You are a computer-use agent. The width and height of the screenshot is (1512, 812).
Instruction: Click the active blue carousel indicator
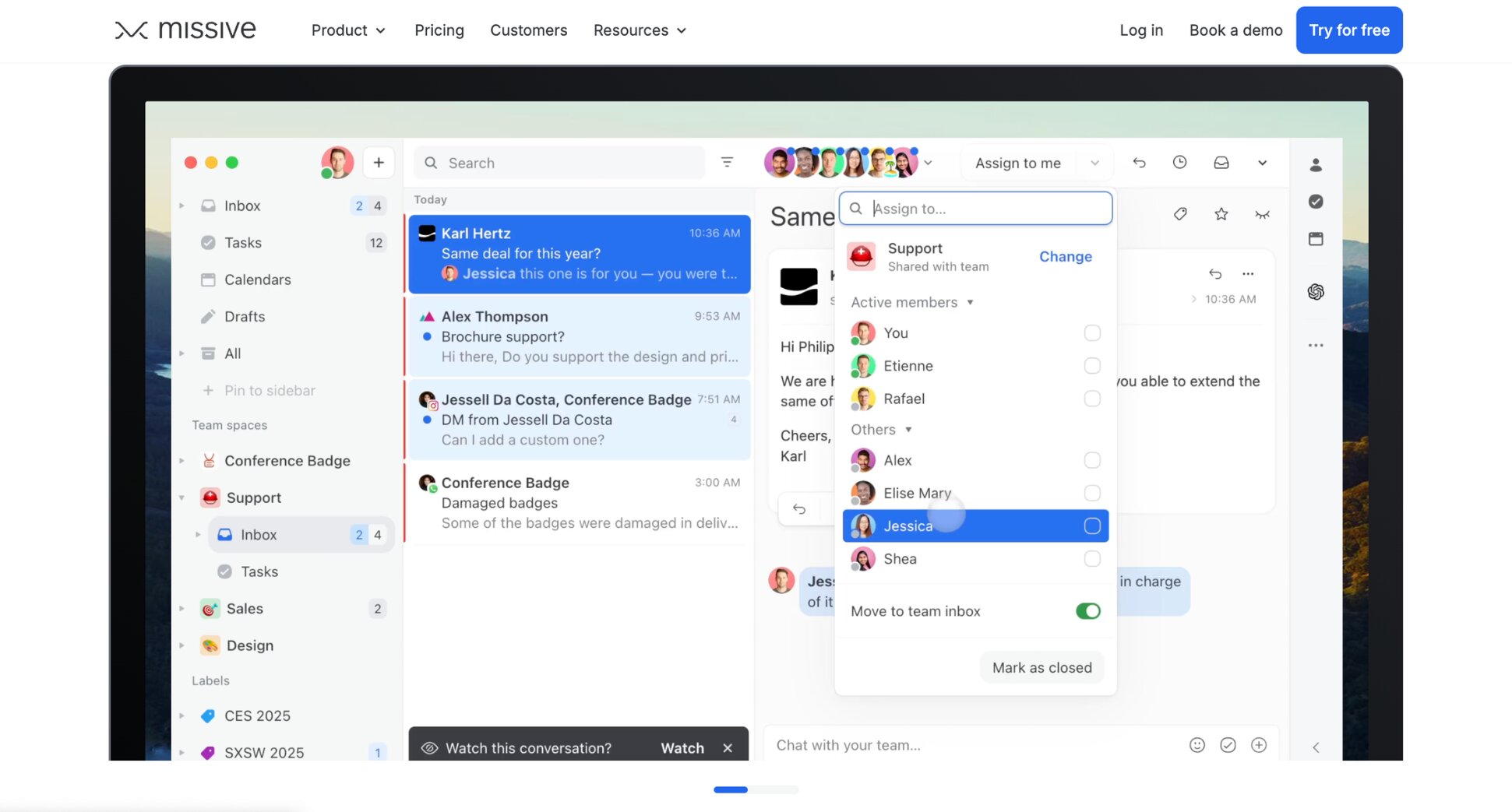pos(731,790)
